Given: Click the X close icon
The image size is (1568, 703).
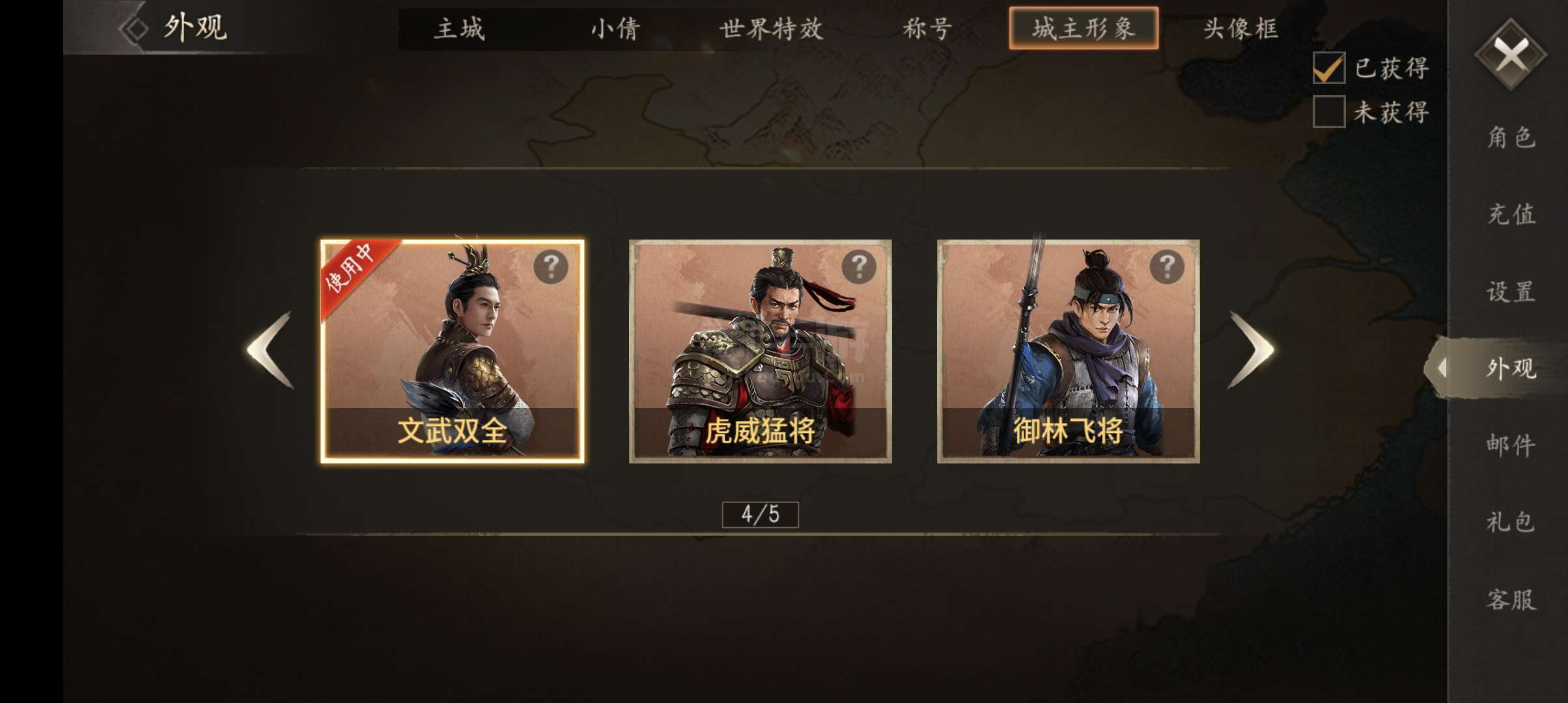Looking at the screenshot, I should (1511, 55).
